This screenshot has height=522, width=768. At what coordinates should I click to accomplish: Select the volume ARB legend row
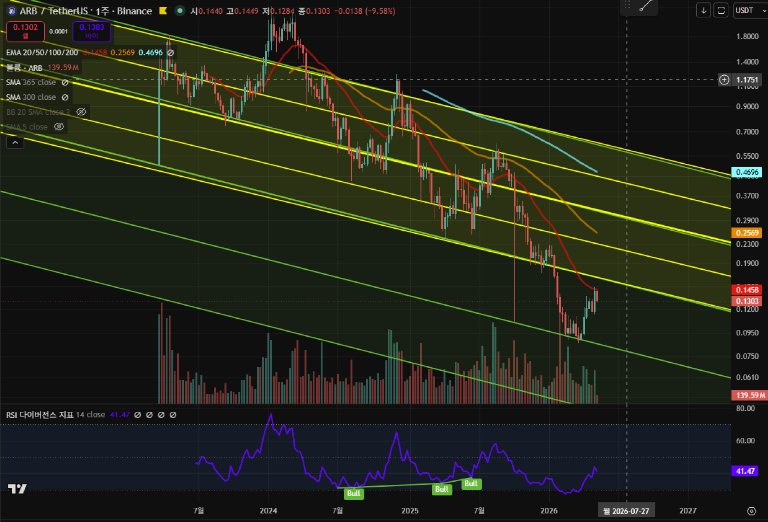(24, 68)
